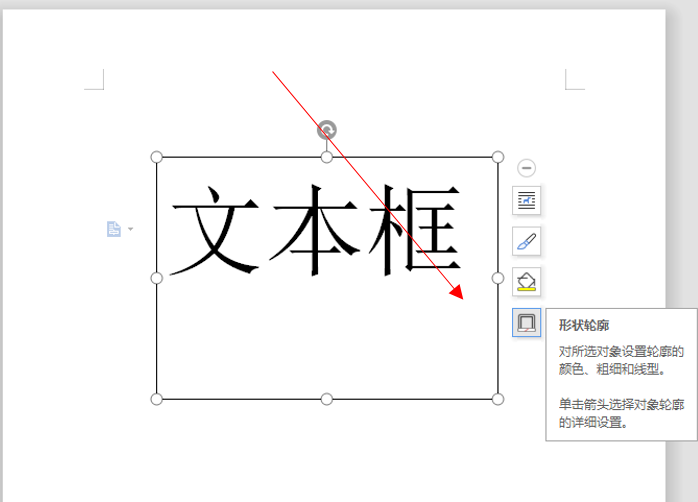
Task: Click the bottom-right corner resize handle
Action: [x=498, y=399]
